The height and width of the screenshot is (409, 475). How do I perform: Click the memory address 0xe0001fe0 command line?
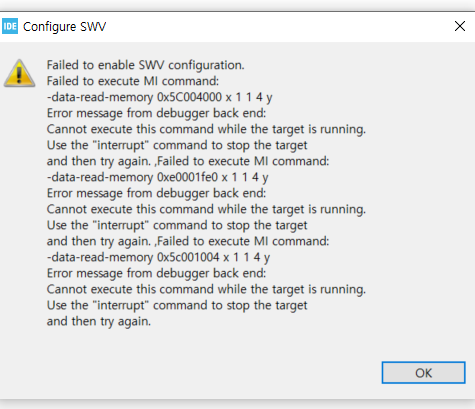(157, 177)
